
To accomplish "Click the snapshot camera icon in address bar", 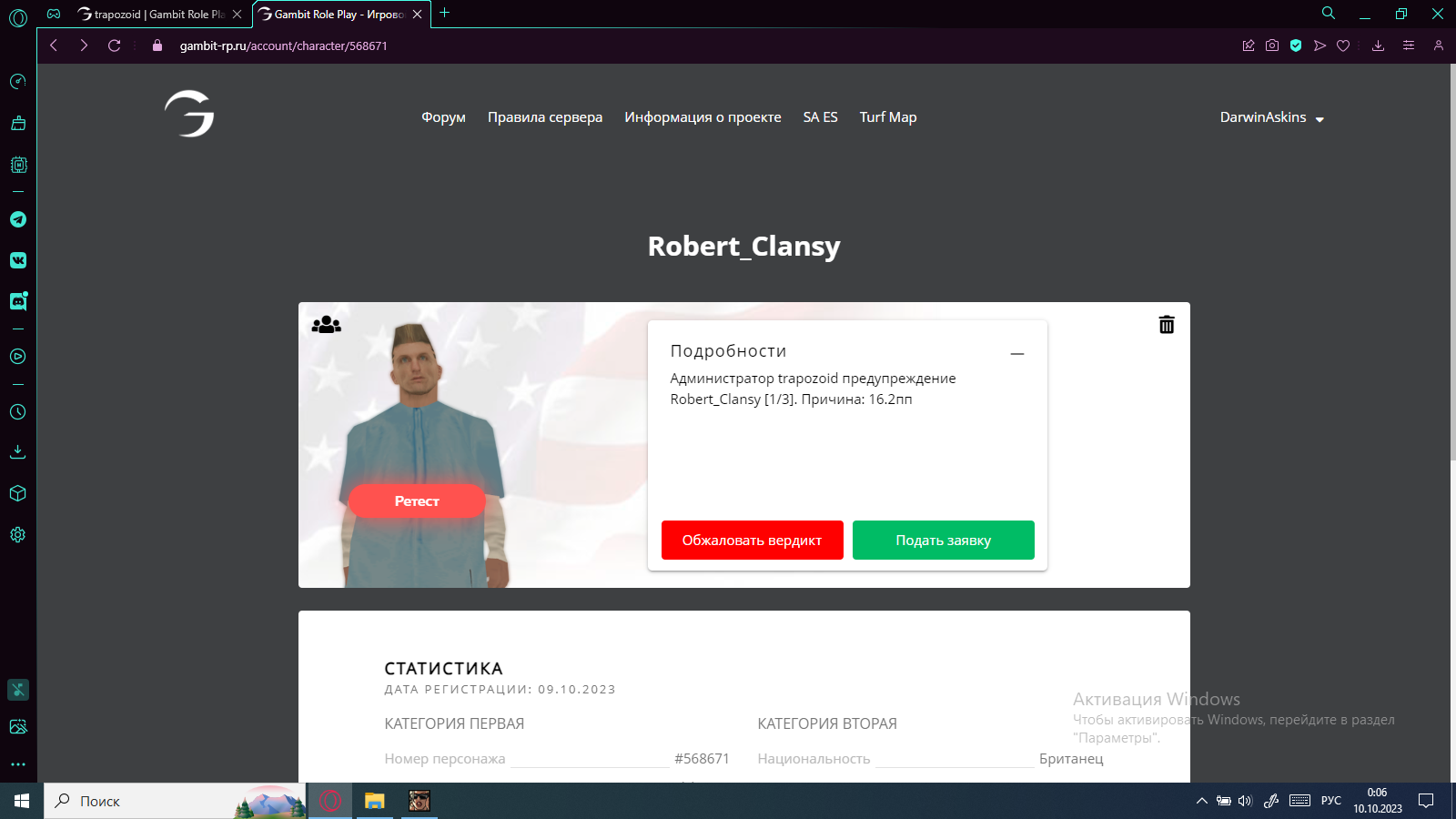I will coord(1272,45).
